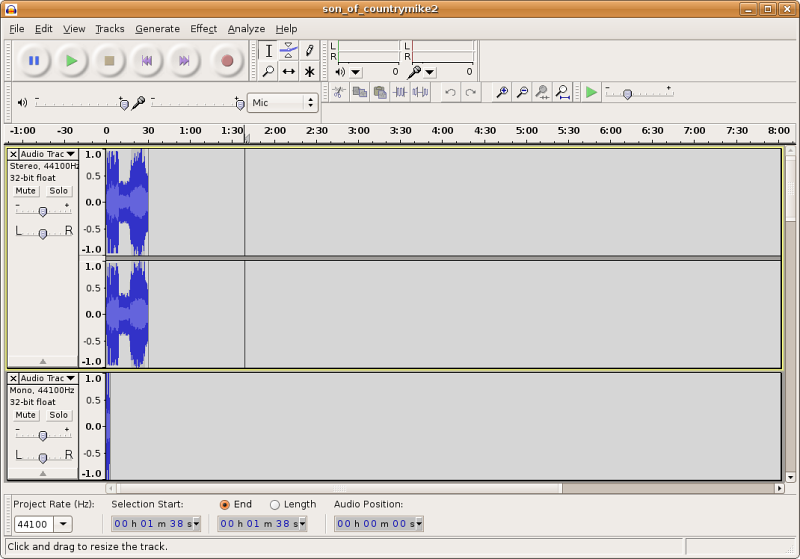Click Silence selection icon

tap(420, 92)
